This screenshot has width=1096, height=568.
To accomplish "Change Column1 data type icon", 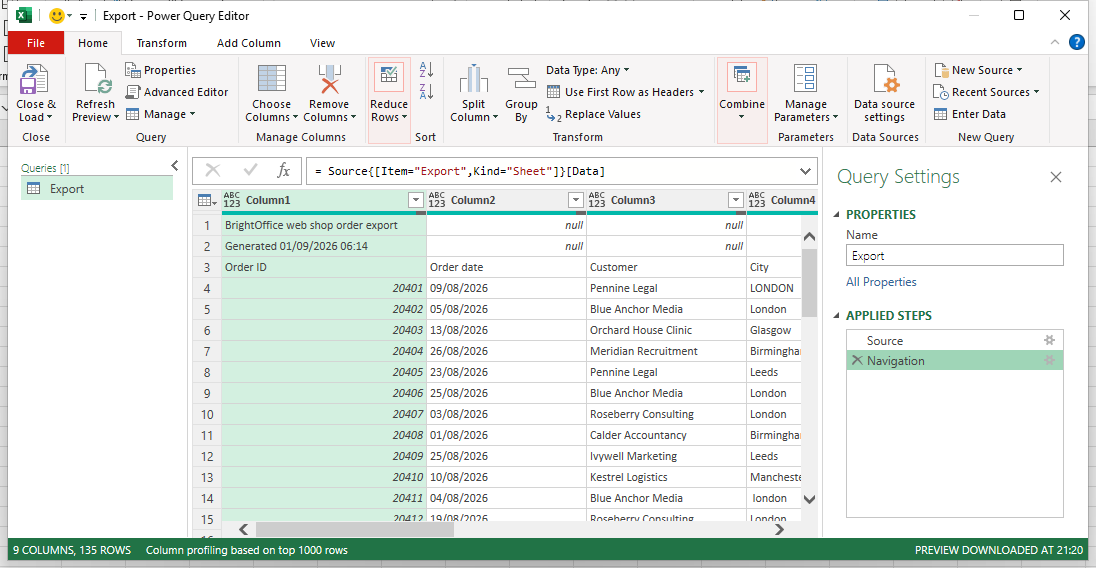I will pos(232,200).
